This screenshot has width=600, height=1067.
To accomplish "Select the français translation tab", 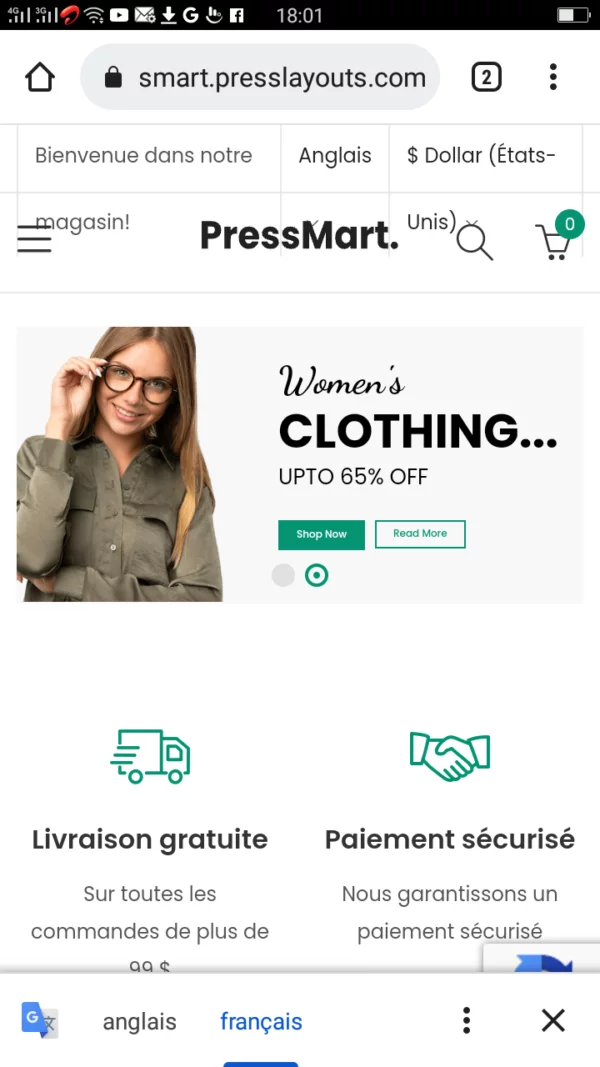I will [x=261, y=1021].
